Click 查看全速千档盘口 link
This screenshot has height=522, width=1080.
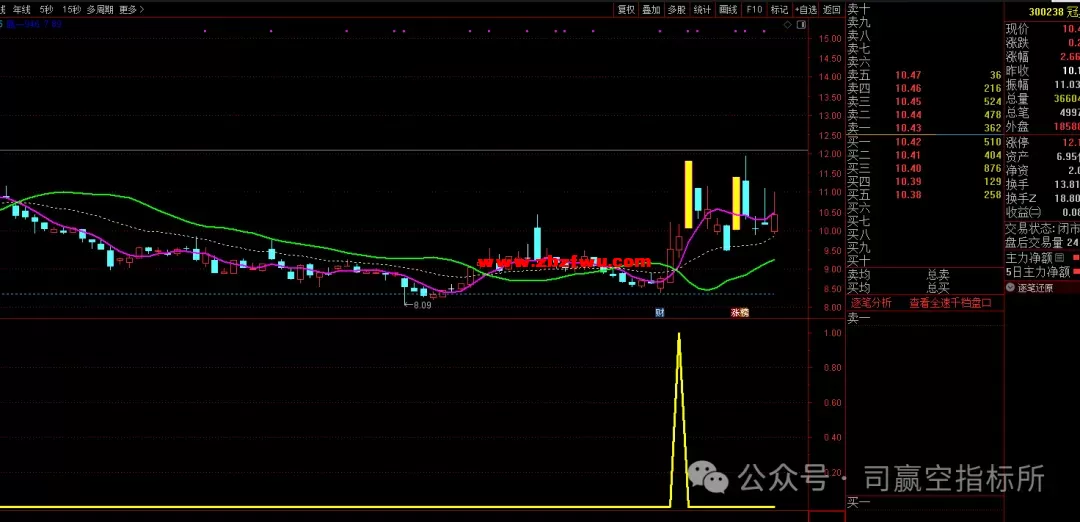tap(950, 302)
